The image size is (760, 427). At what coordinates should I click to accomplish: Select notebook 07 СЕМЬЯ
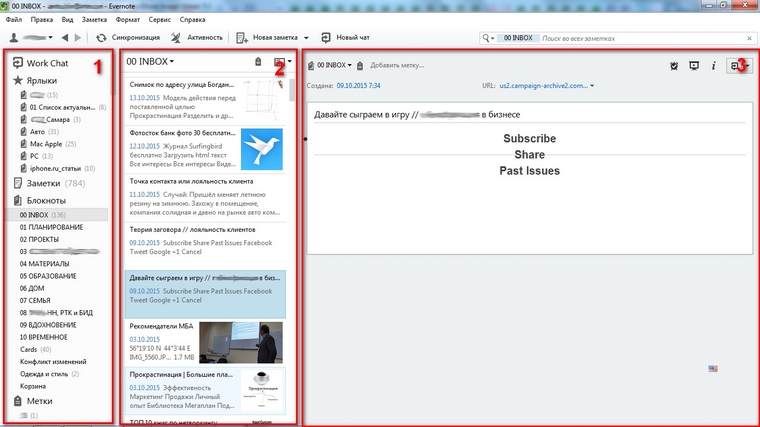[35, 300]
